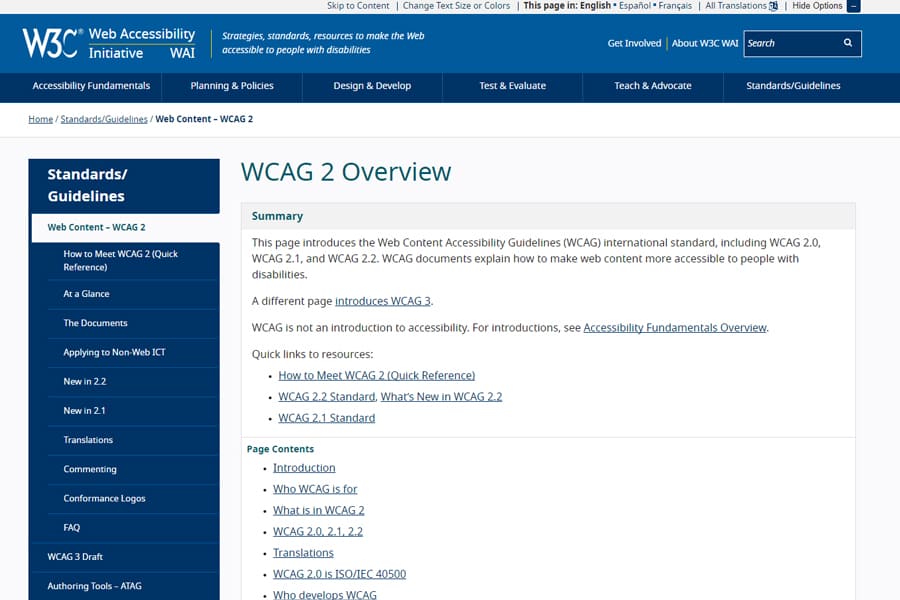Go to Standards/Guidelines breadcrumb

click(104, 119)
